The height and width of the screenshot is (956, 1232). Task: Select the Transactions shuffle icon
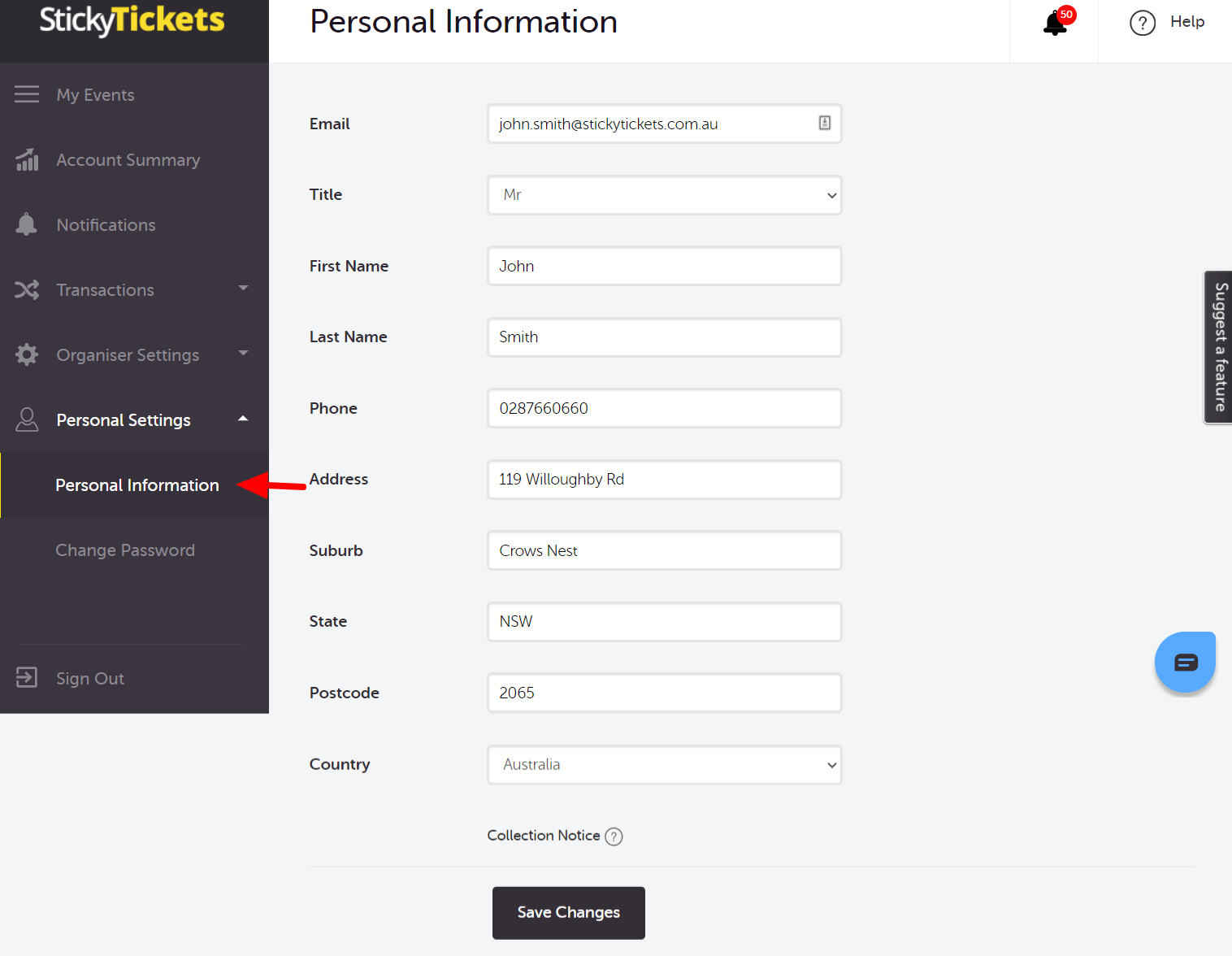tap(27, 289)
